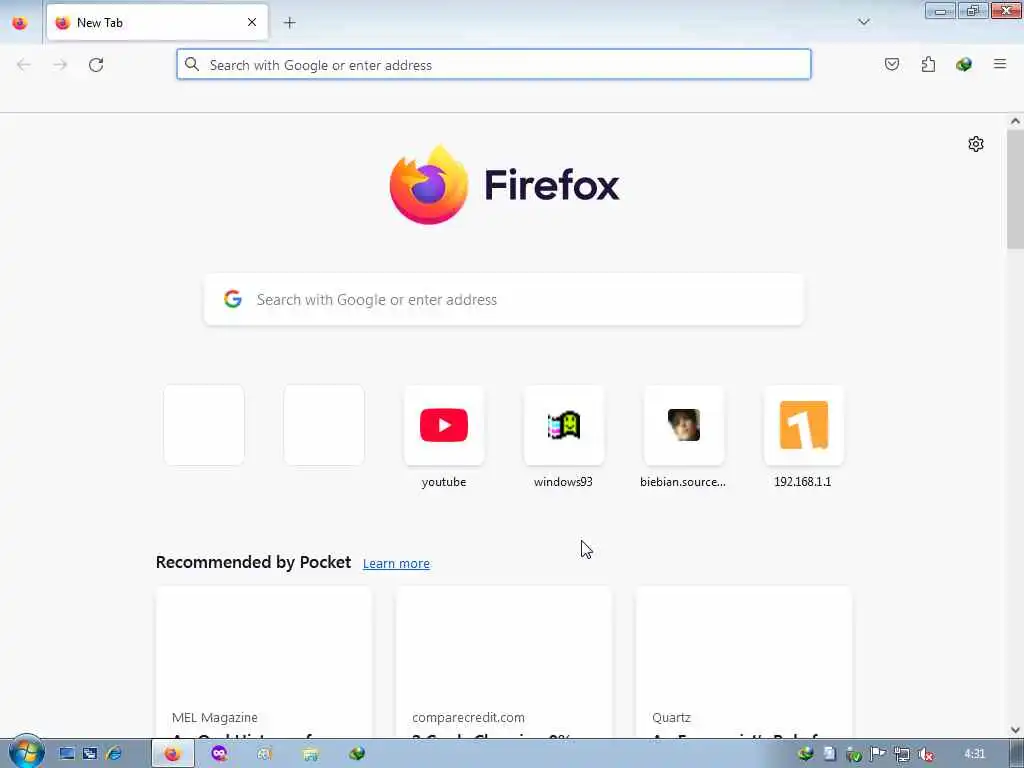The width and height of the screenshot is (1024, 768).
Task: Select the Firefox taskbar button
Action: click(x=172, y=754)
